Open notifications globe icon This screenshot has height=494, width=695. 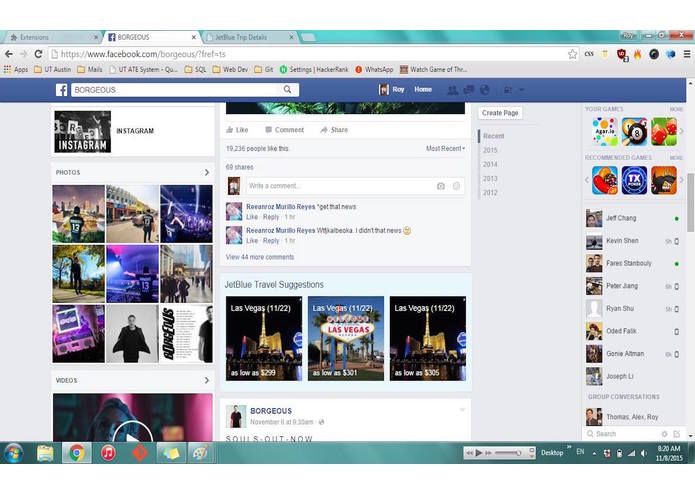(x=484, y=90)
